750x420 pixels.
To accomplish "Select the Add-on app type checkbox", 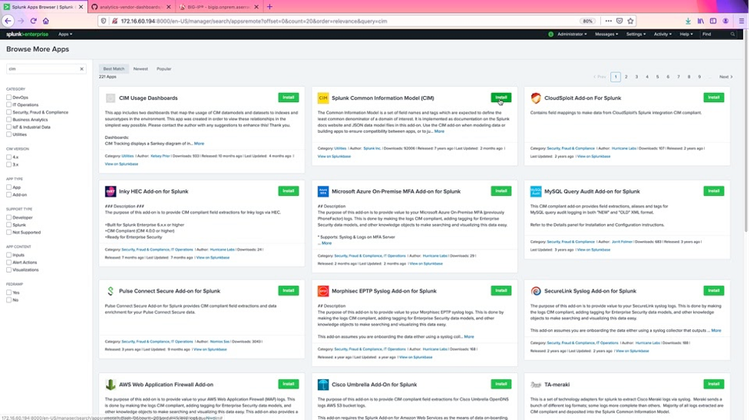I will point(9,195).
